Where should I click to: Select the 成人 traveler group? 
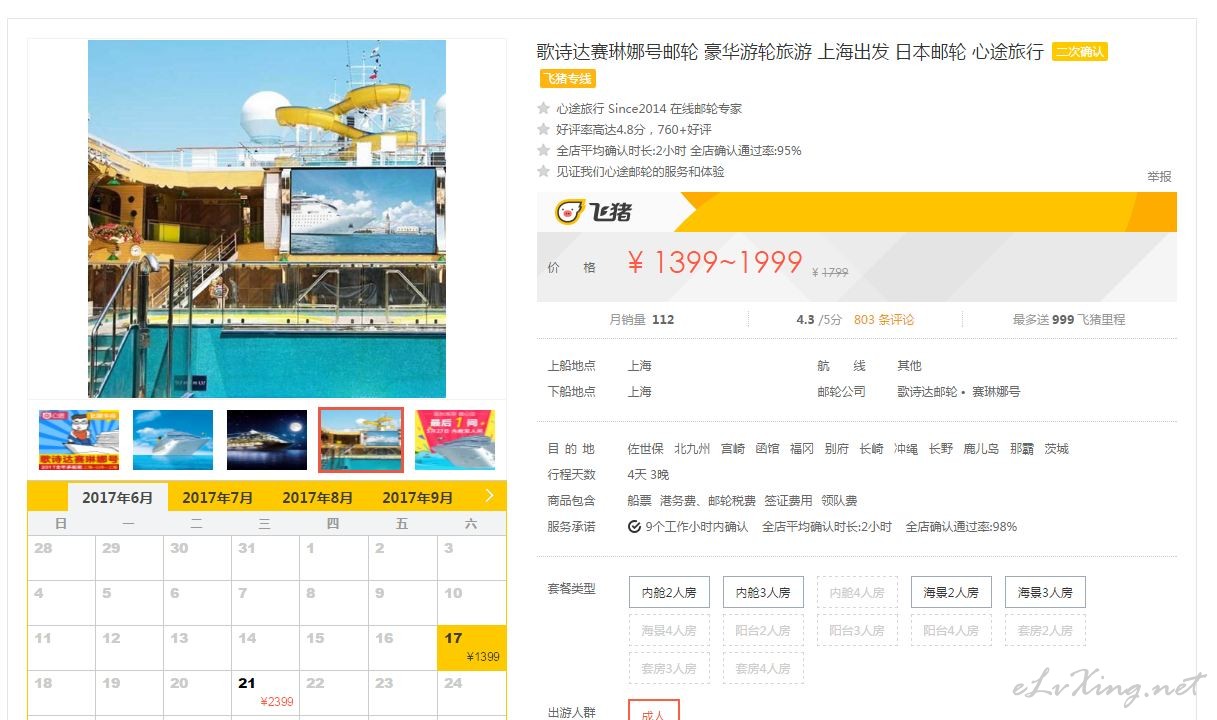pyautogui.click(x=654, y=710)
